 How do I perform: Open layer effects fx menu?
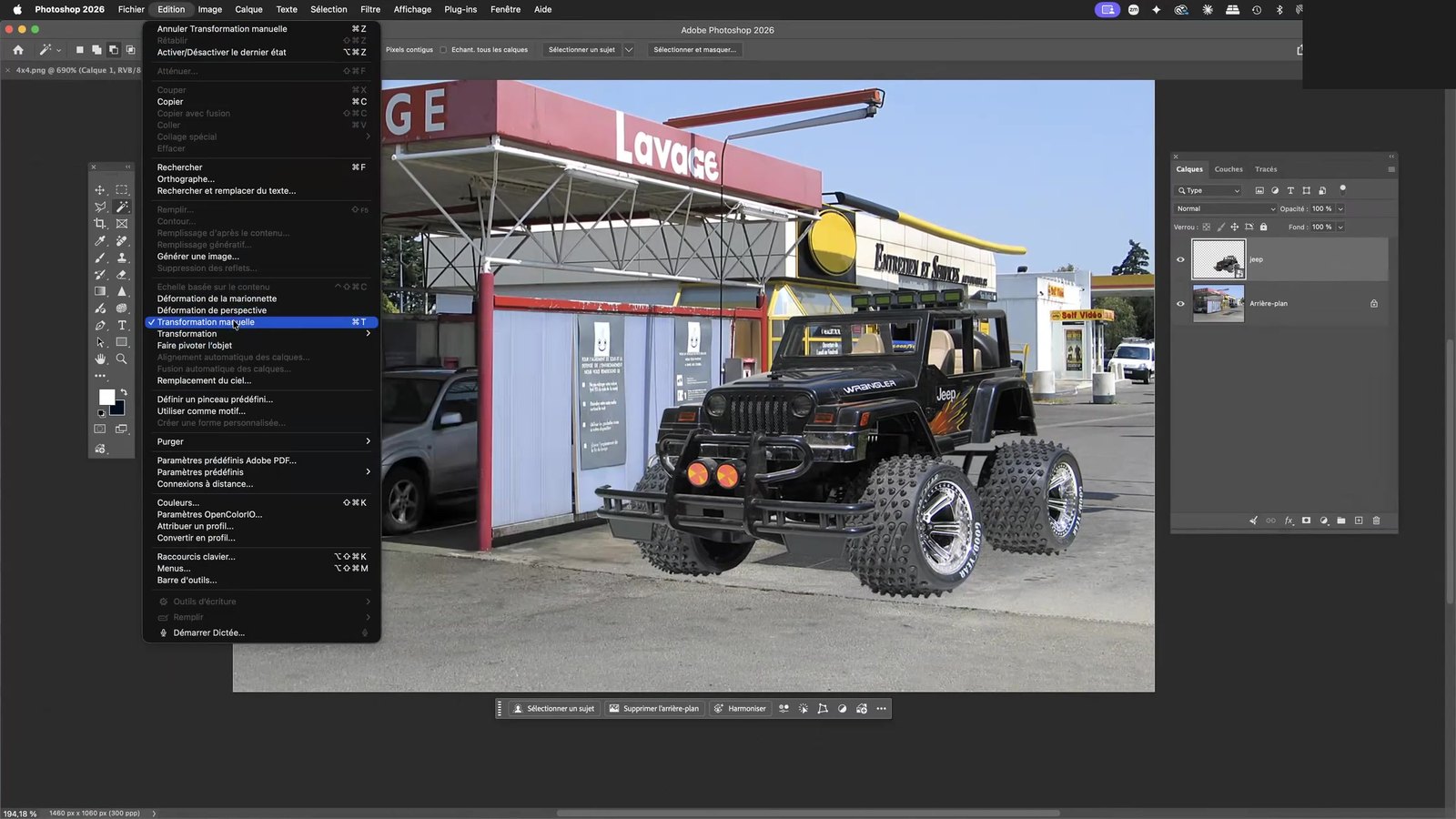(1289, 521)
